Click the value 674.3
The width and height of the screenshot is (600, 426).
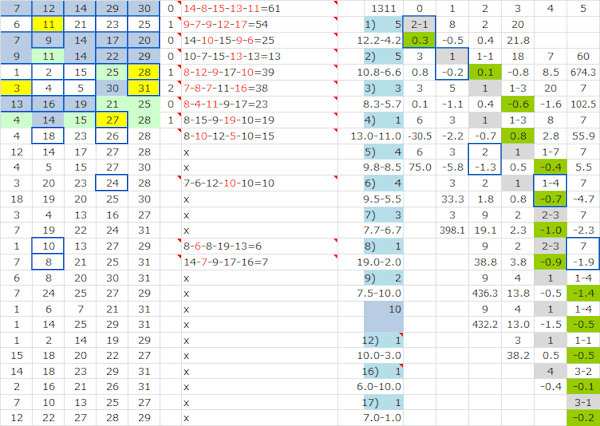tap(583, 72)
